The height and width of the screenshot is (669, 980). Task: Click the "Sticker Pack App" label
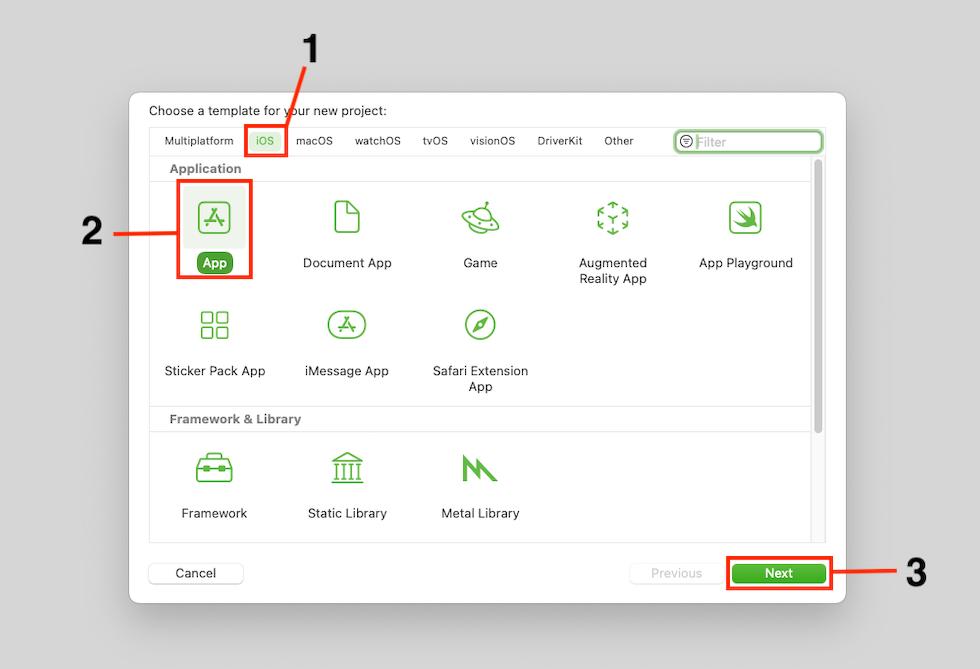[215, 371]
